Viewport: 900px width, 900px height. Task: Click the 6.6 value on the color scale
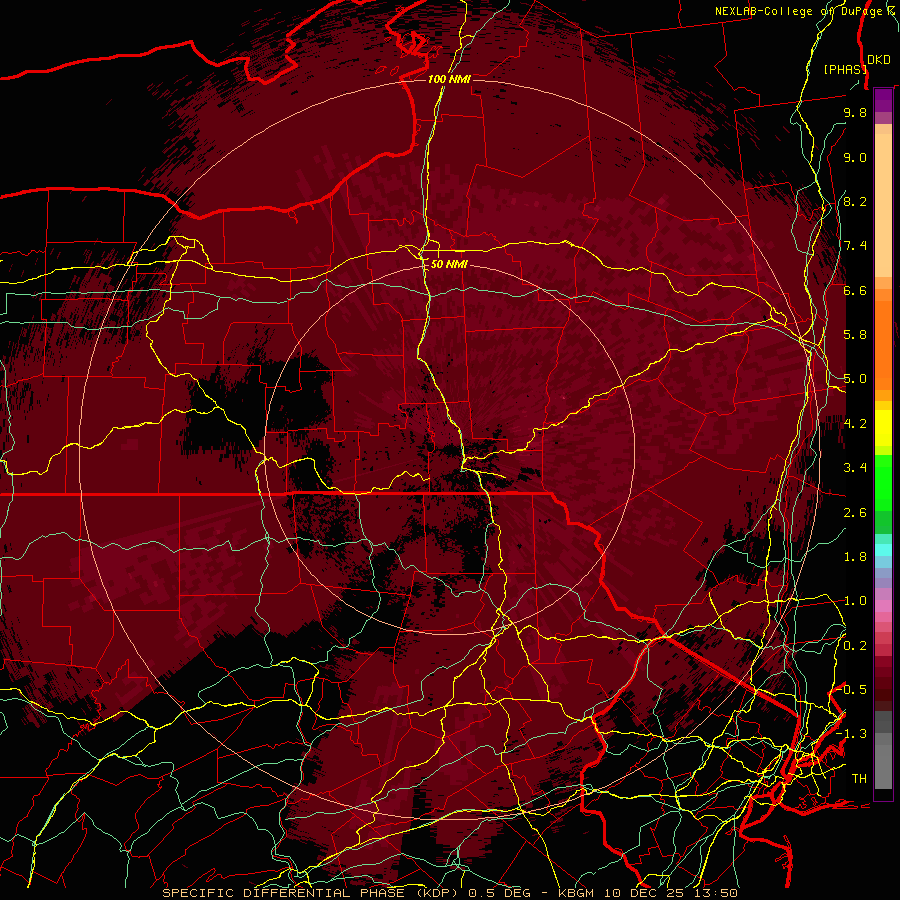point(855,290)
